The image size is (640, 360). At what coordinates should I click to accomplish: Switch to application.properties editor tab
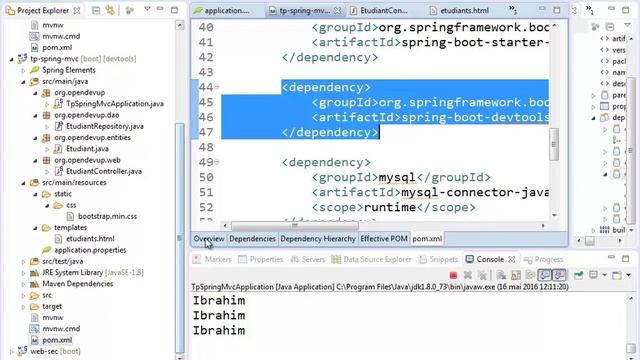point(222,11)
